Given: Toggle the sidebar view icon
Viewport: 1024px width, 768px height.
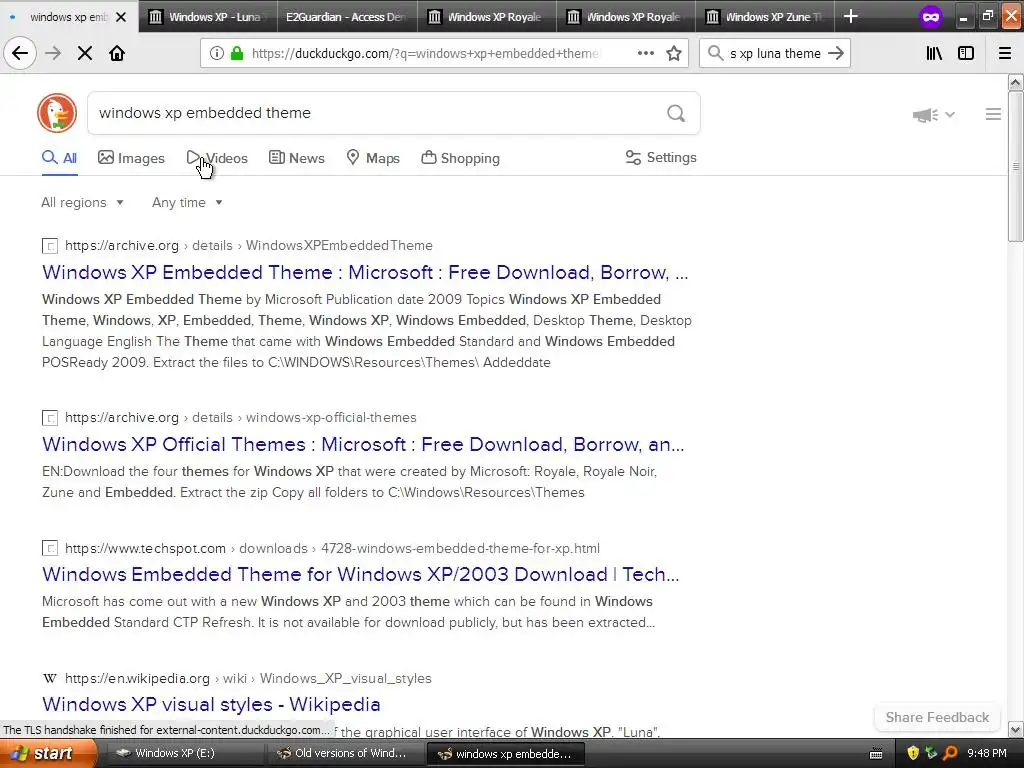Looking at the screenshot, I should click(x=966, y=53).
